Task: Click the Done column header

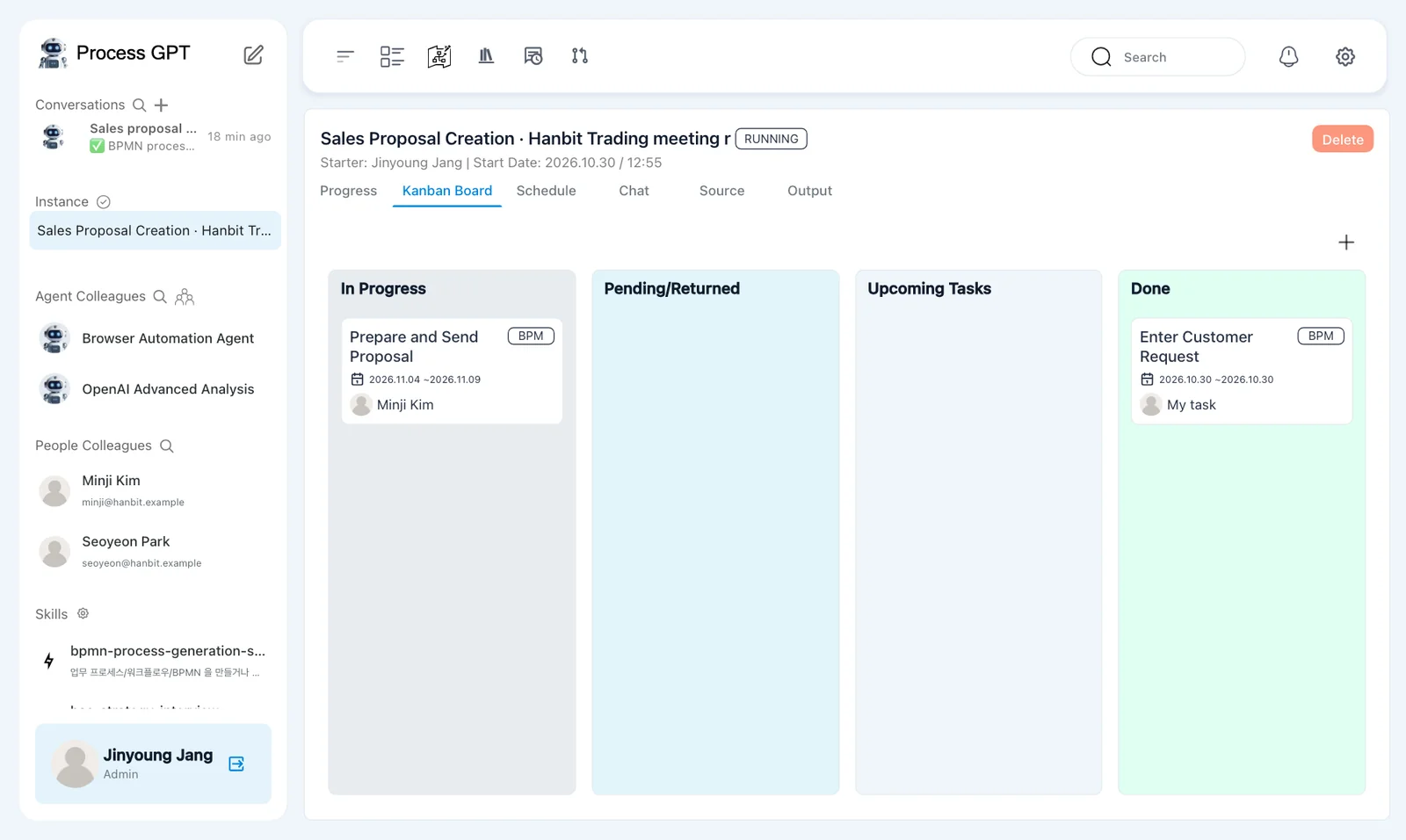Action: 1150,288
